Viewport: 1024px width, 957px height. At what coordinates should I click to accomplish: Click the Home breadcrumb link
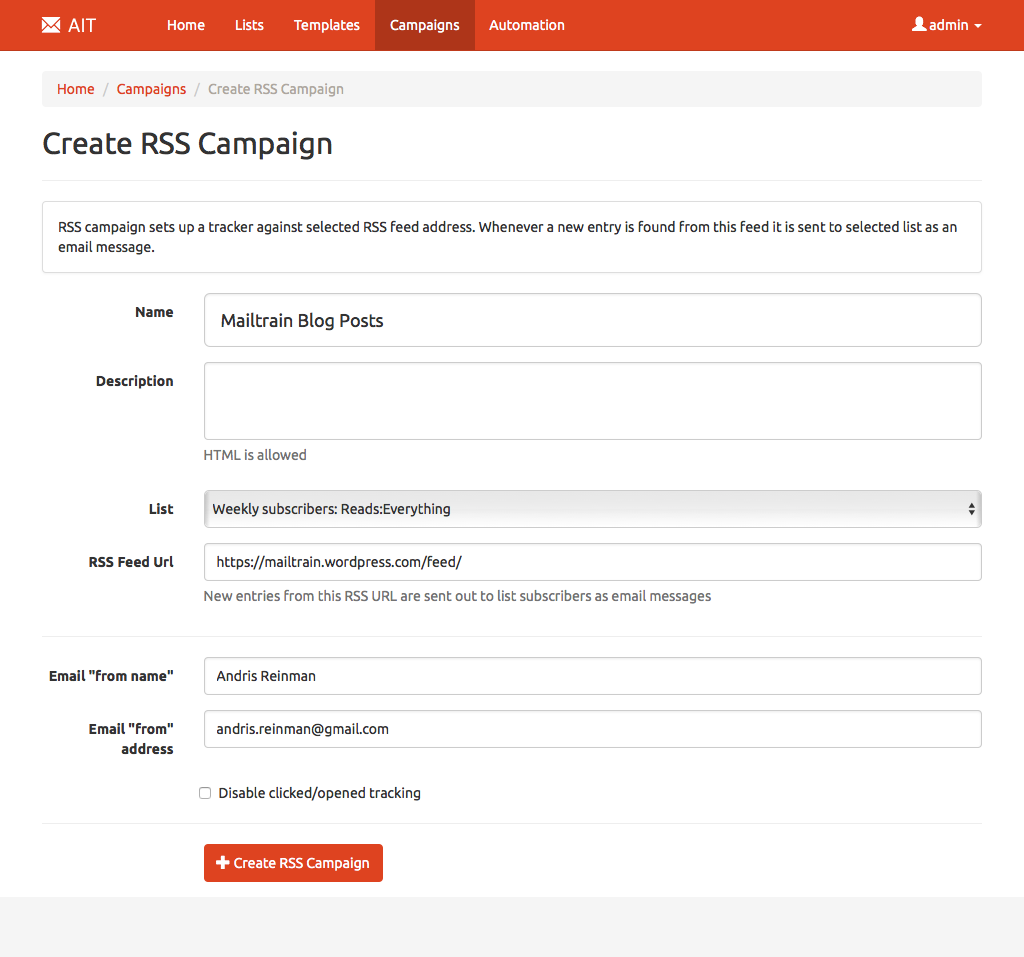[75, 89]
